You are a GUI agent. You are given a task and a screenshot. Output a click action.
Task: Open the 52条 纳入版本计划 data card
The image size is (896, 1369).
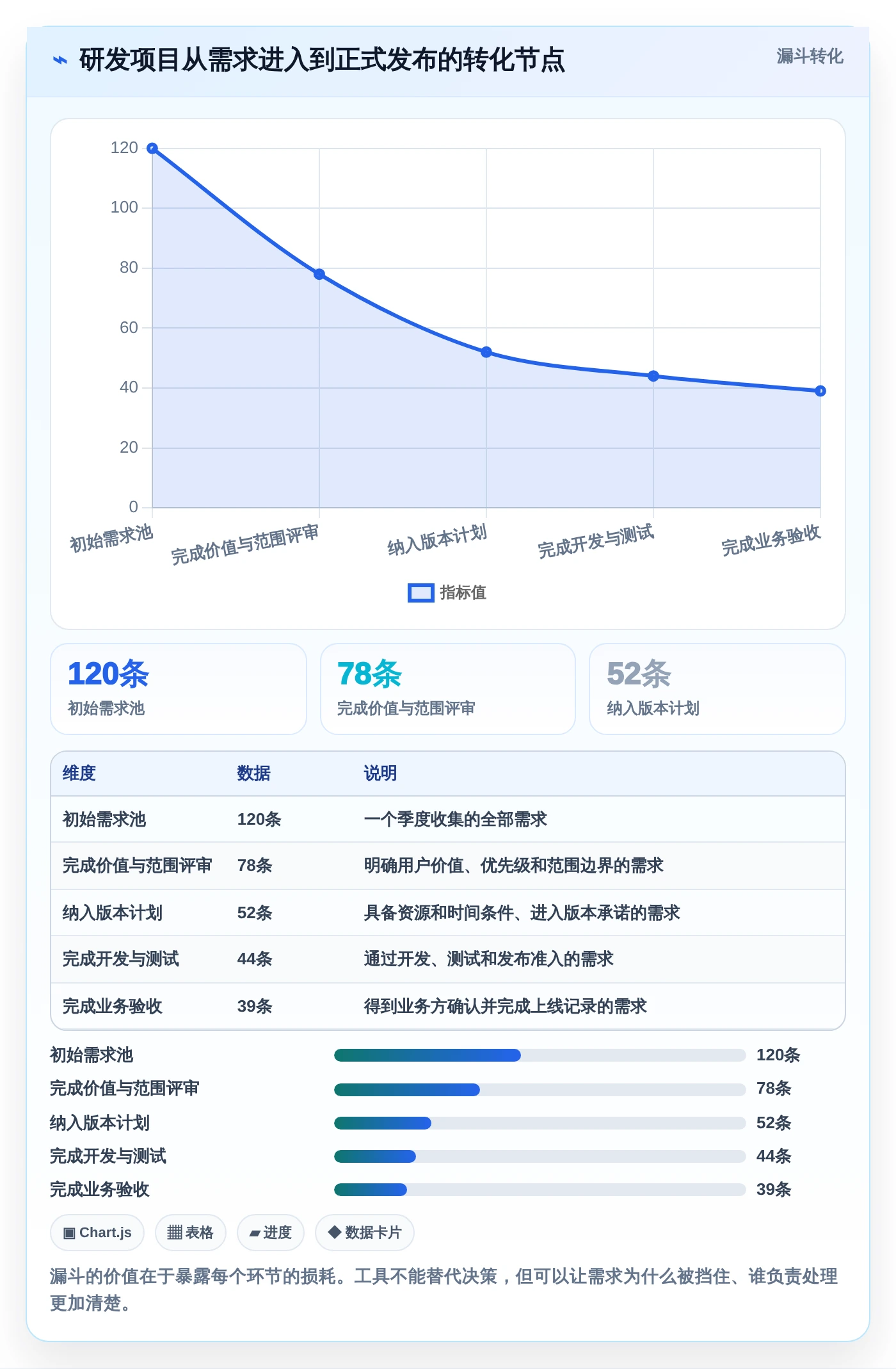click(717, 689)
